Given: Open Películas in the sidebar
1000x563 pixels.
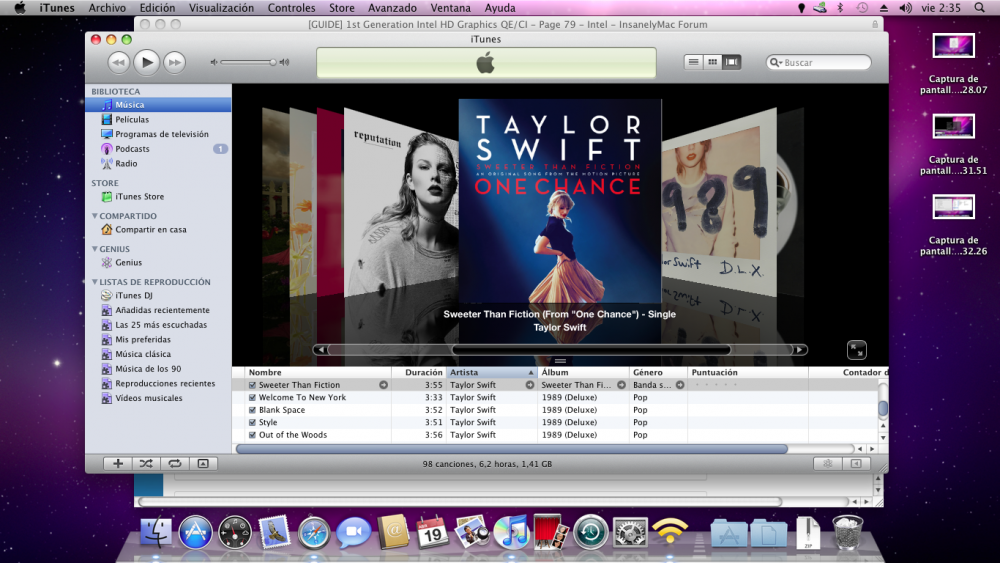Looking at the screenshot, I should pyautogui.click(x=158, y=119).
